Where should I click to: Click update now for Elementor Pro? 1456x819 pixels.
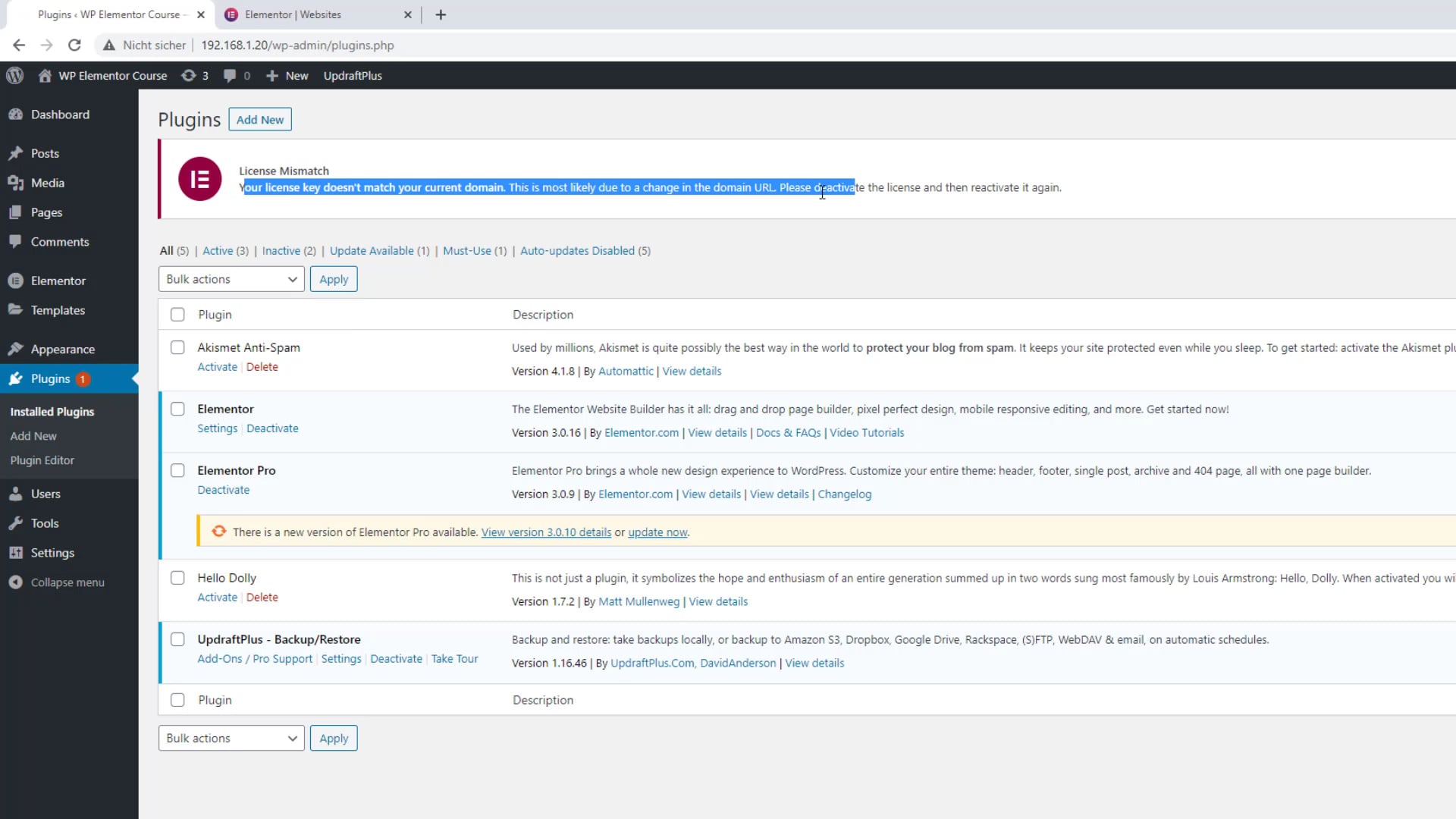click(657, 532)
